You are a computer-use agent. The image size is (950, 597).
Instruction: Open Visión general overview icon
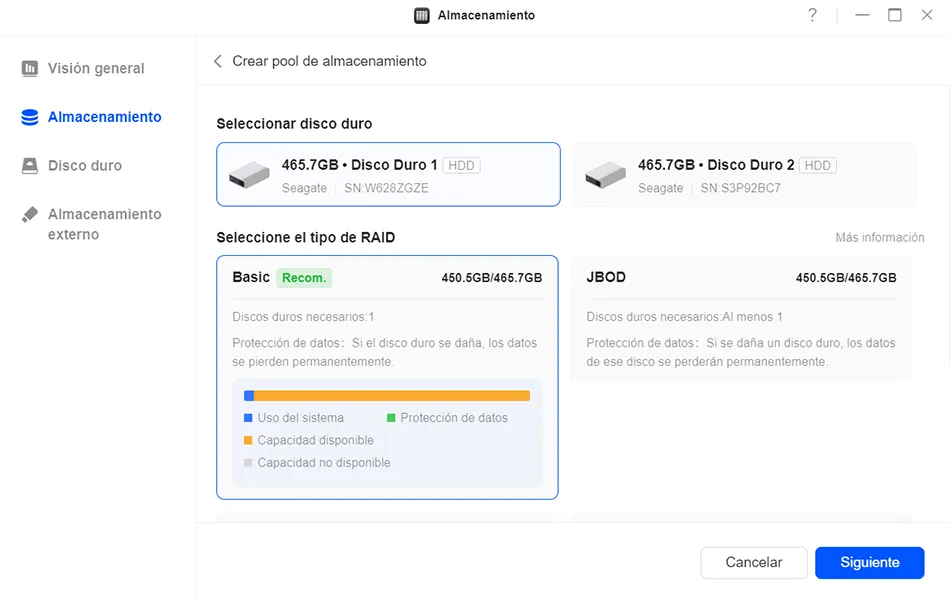pos(30,68)
